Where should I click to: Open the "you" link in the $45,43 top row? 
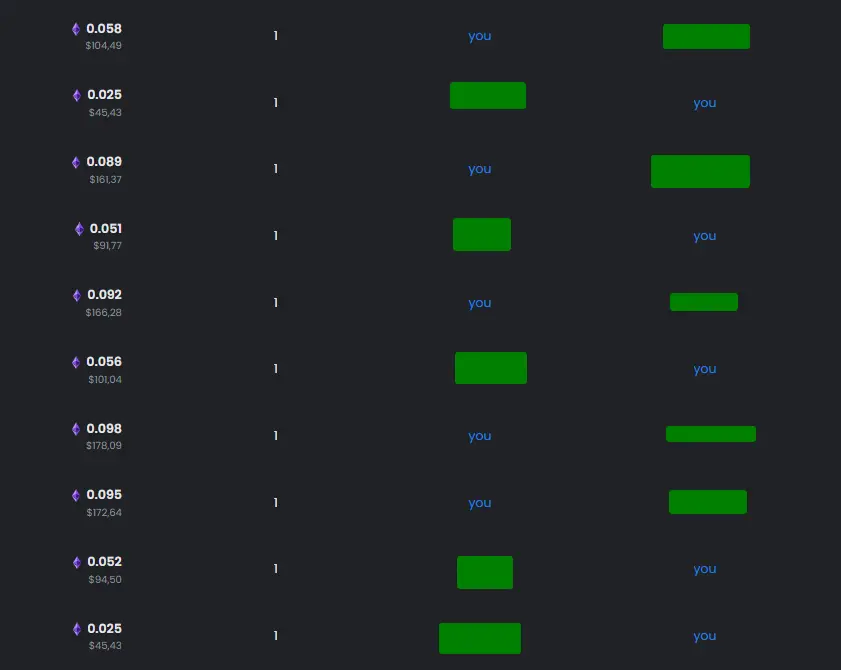[704, 103]
